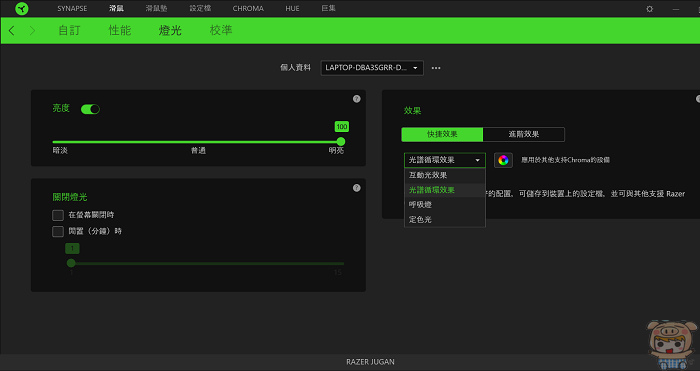Click the Razer logo icon
700x371 pixels.
(x=21, y=8)
